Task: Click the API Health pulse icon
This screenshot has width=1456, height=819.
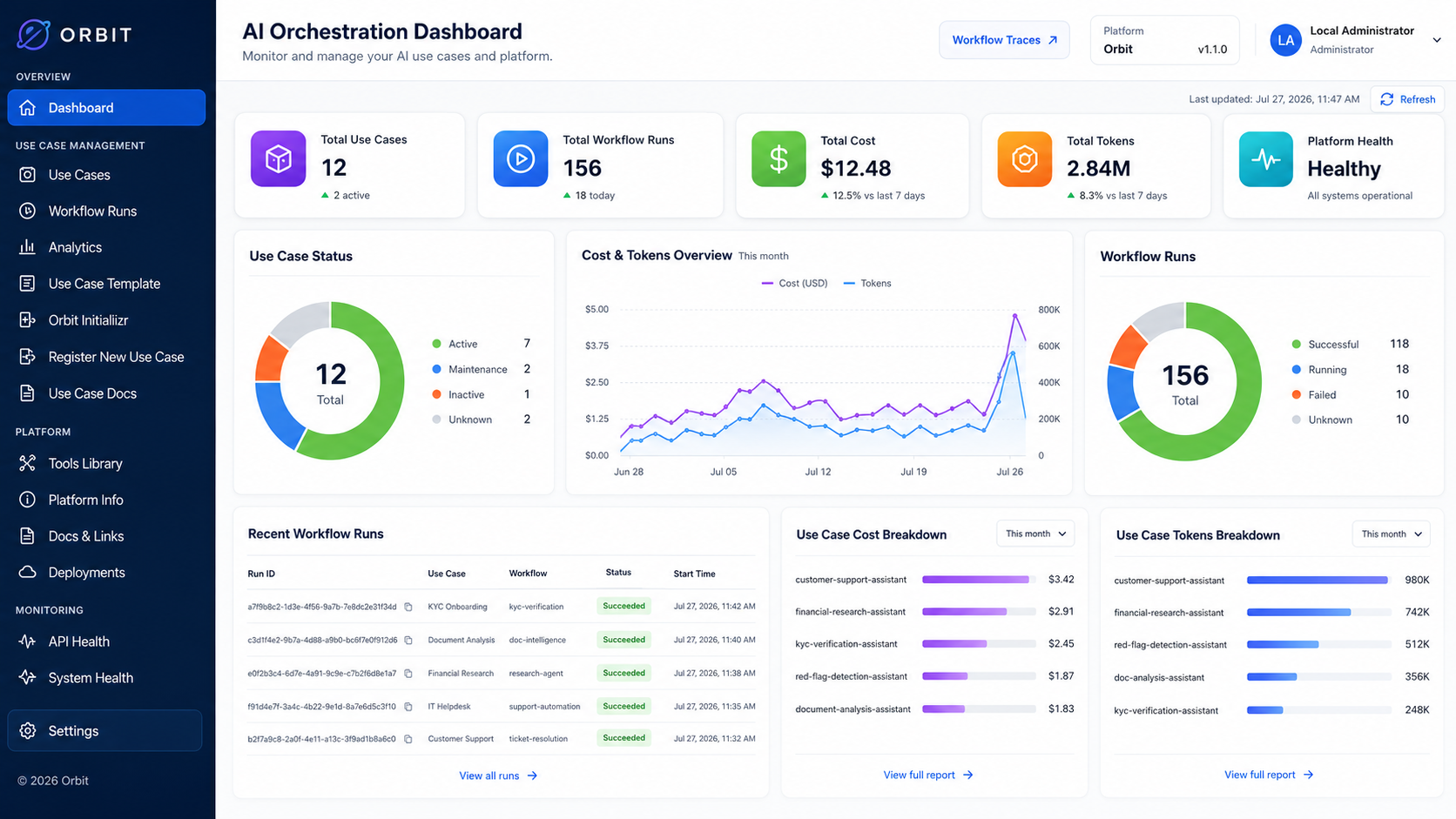Action: [x=28, y=641]
